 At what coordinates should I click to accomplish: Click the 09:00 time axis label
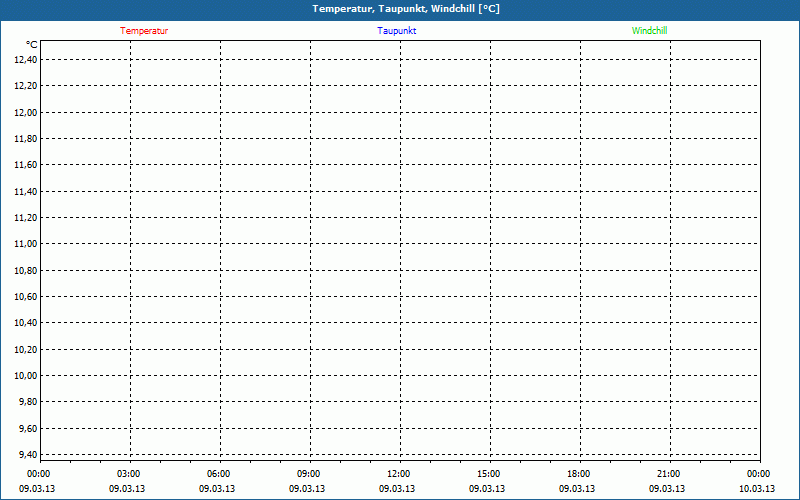click(308, 474)
